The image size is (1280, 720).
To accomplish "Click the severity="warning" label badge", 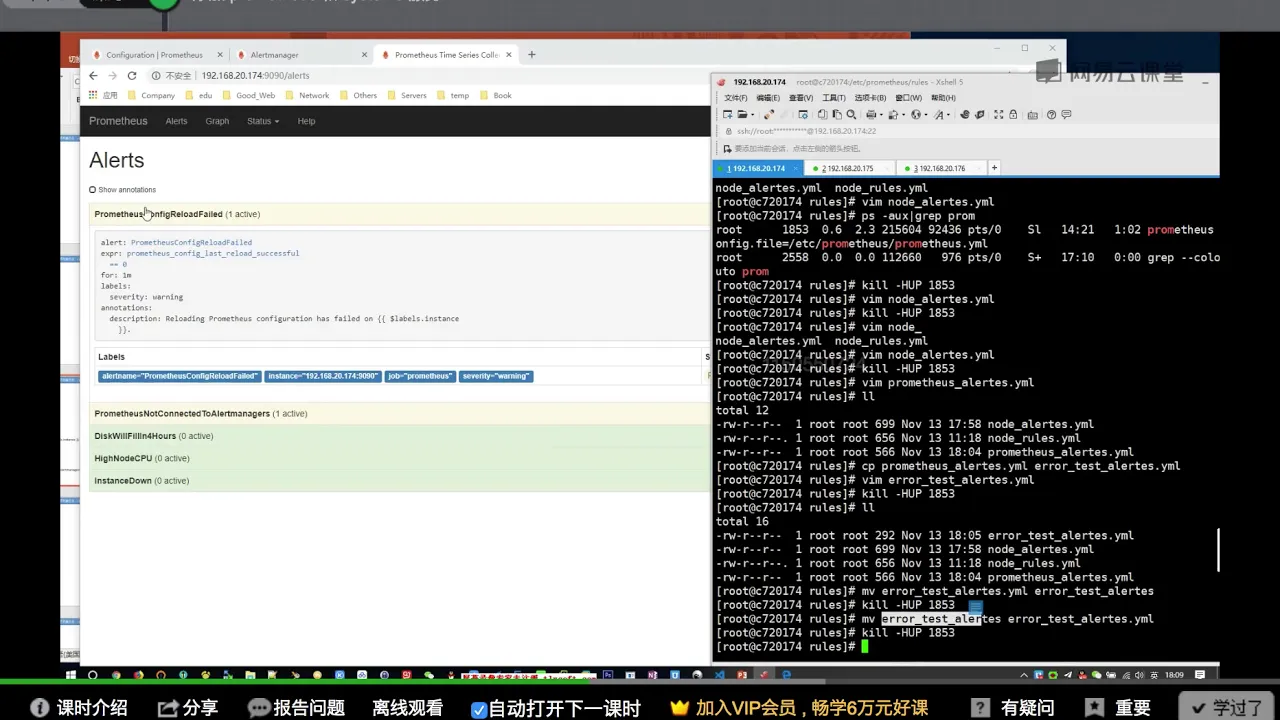I will pos(496,376).
